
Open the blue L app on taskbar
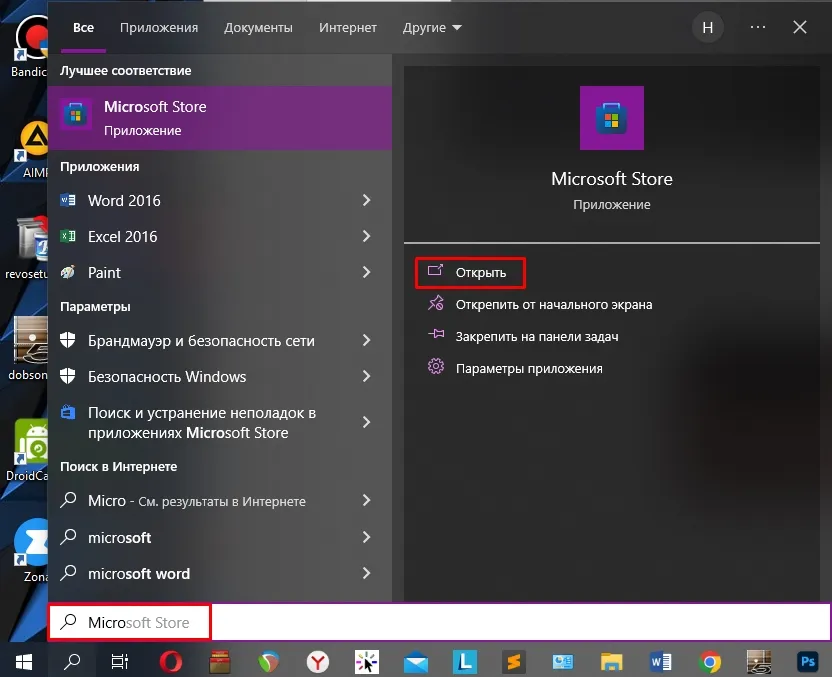(x=465, y=662)
